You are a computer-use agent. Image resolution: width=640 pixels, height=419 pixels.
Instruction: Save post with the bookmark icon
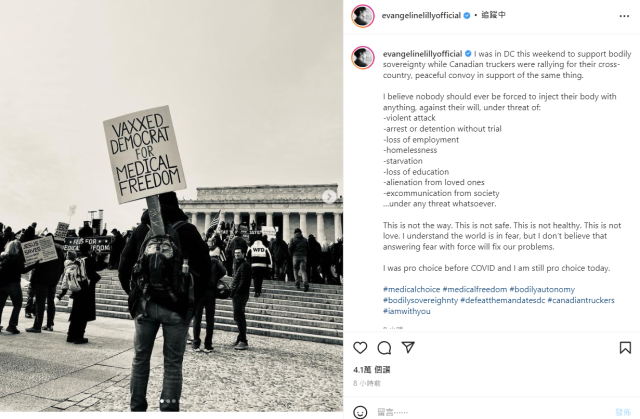tap(625, 348)
